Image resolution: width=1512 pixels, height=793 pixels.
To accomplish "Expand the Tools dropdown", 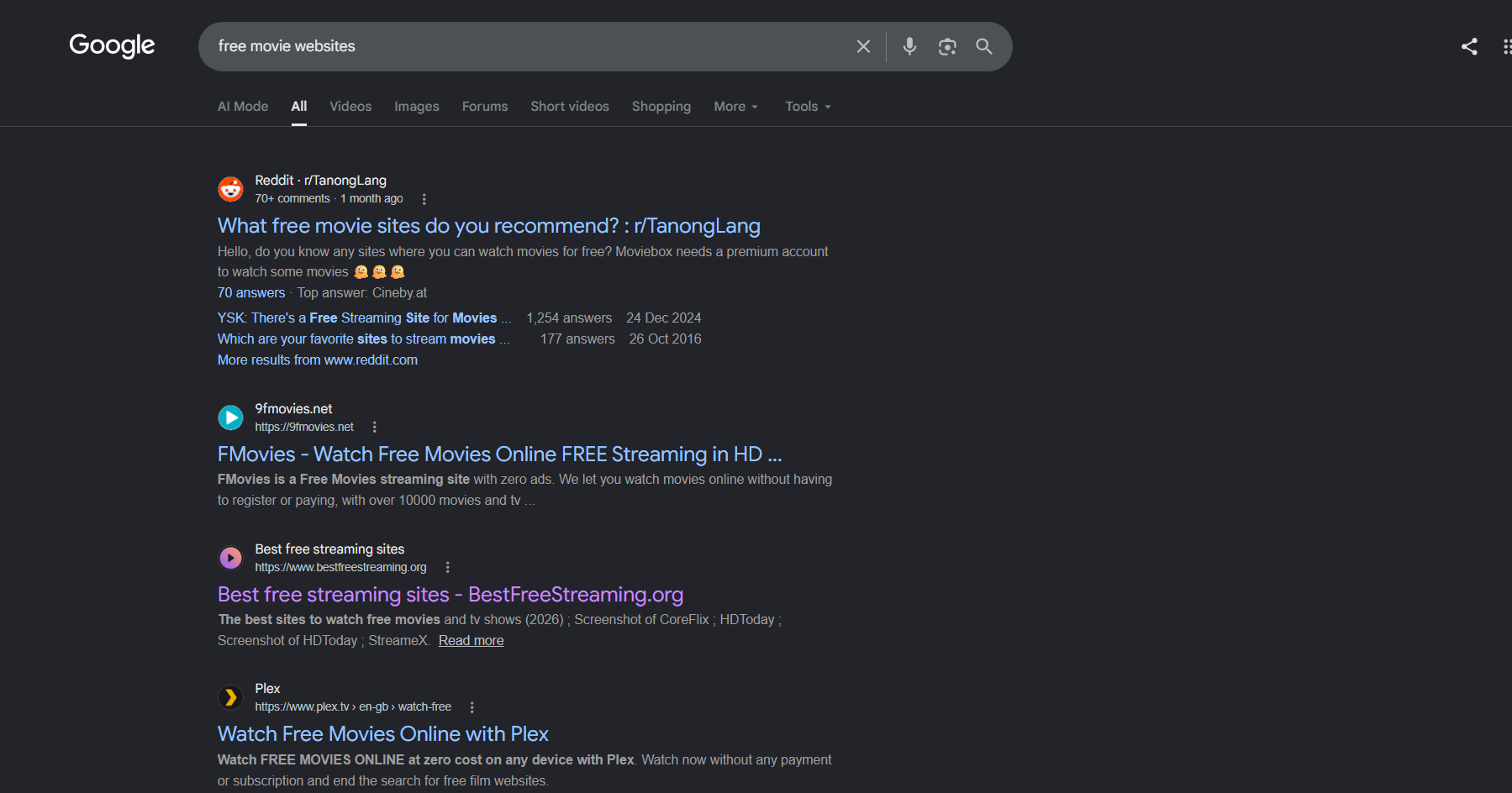I will coord(808,107).
